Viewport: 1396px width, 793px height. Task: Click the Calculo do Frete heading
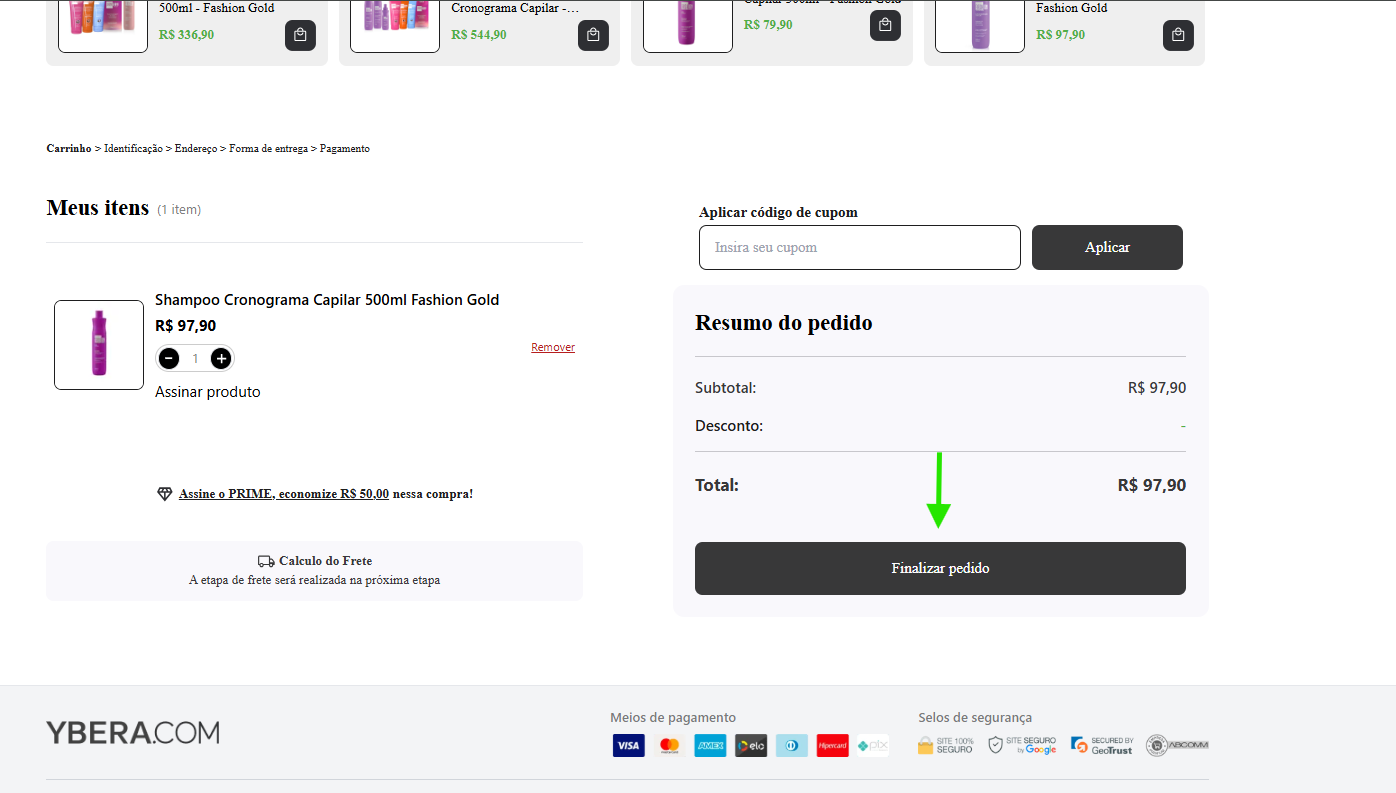(326, 561)
